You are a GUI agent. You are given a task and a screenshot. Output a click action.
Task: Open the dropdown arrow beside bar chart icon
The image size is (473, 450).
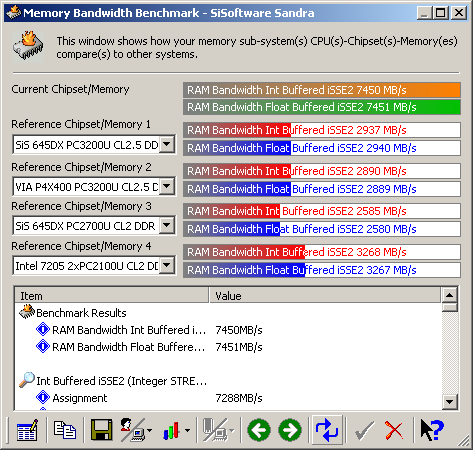point(187,430)
